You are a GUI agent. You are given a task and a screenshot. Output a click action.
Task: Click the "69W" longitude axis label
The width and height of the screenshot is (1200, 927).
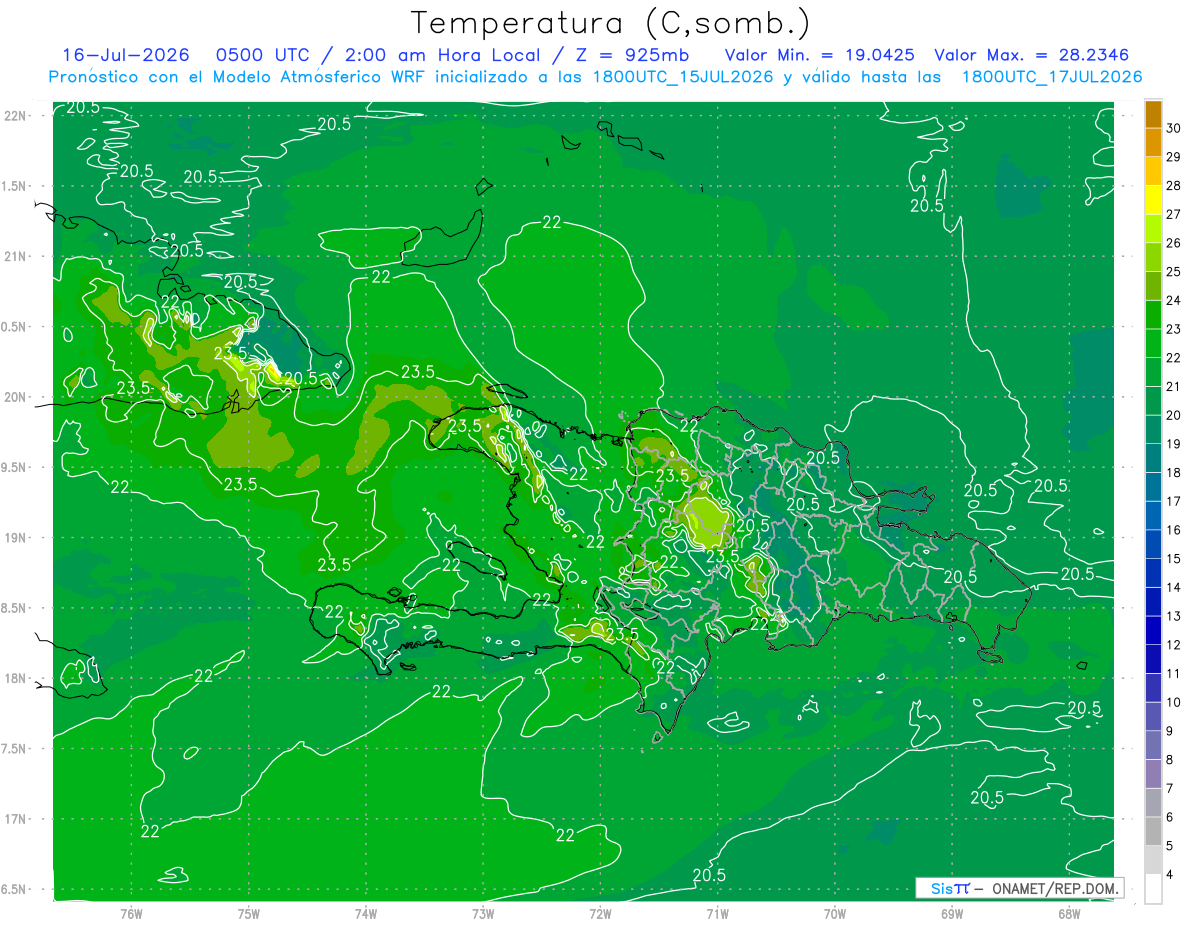click(952, 913)
